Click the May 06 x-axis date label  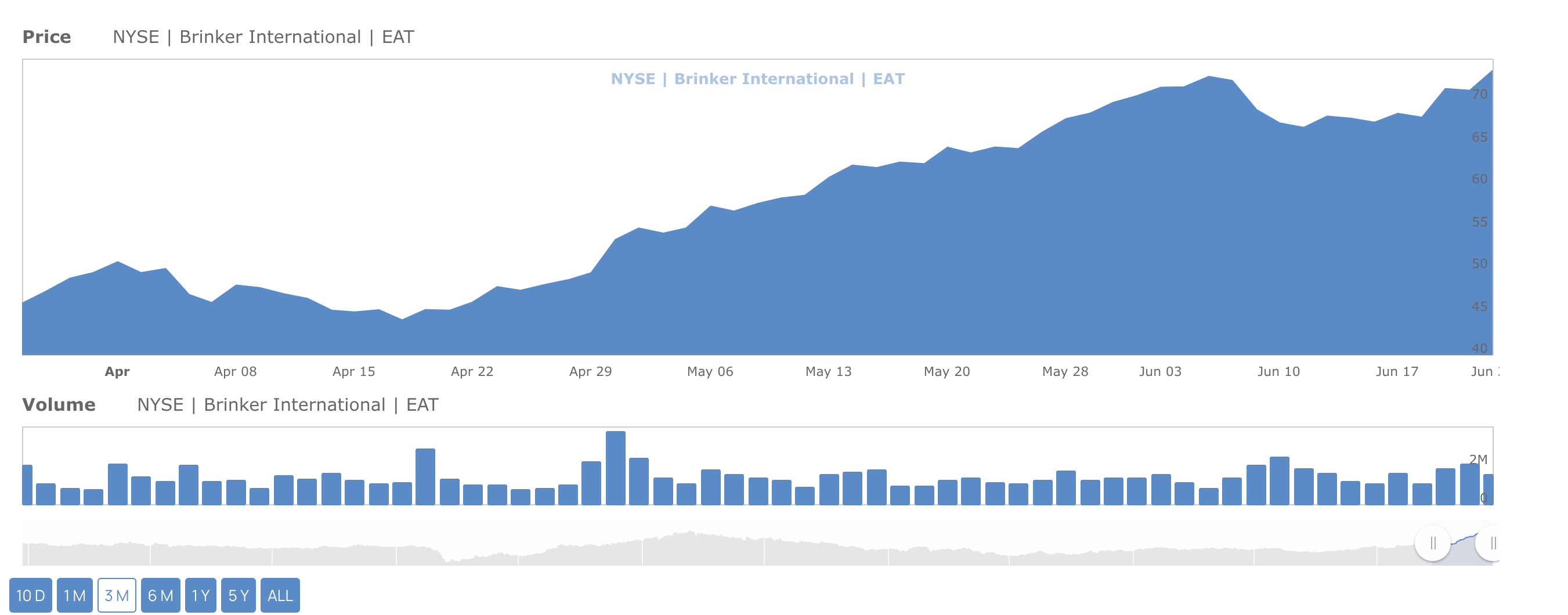pyautogui.click(x=710, y=372)
